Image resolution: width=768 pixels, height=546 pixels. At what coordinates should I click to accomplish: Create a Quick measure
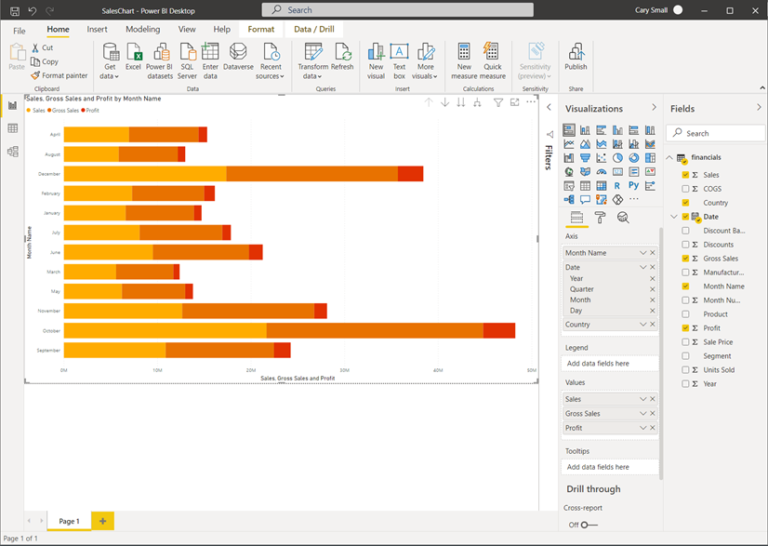[492, 61]
